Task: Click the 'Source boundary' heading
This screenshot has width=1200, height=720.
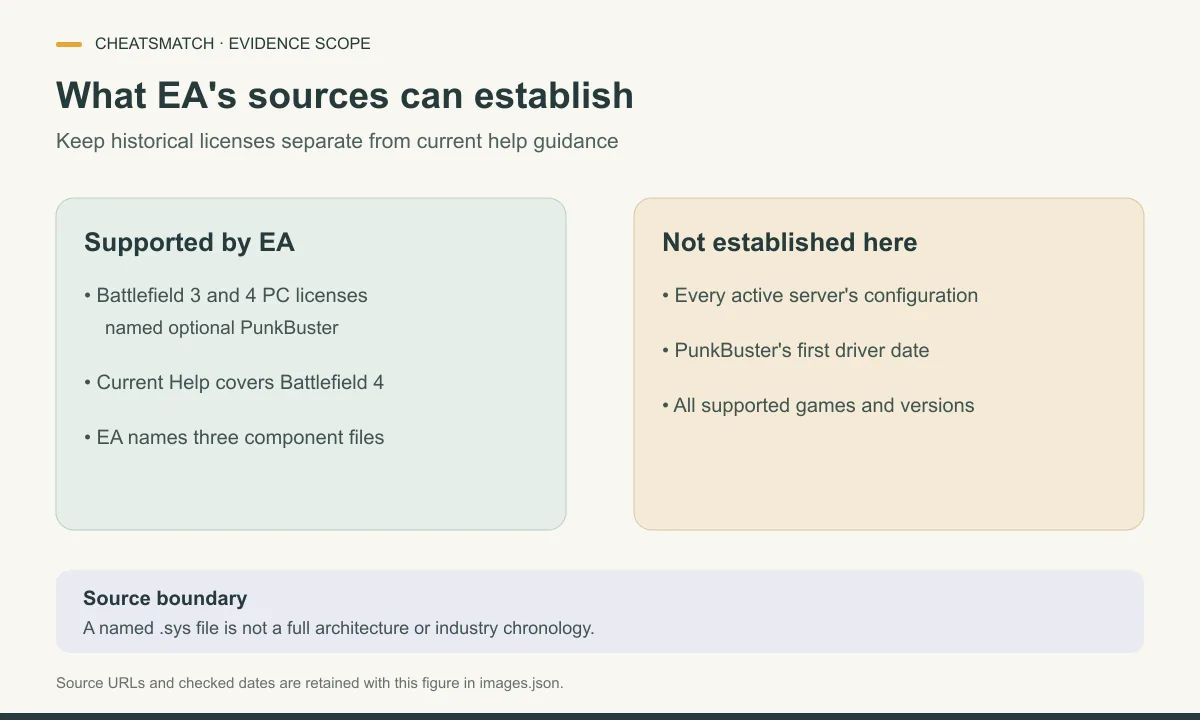Action: (165, 599)
